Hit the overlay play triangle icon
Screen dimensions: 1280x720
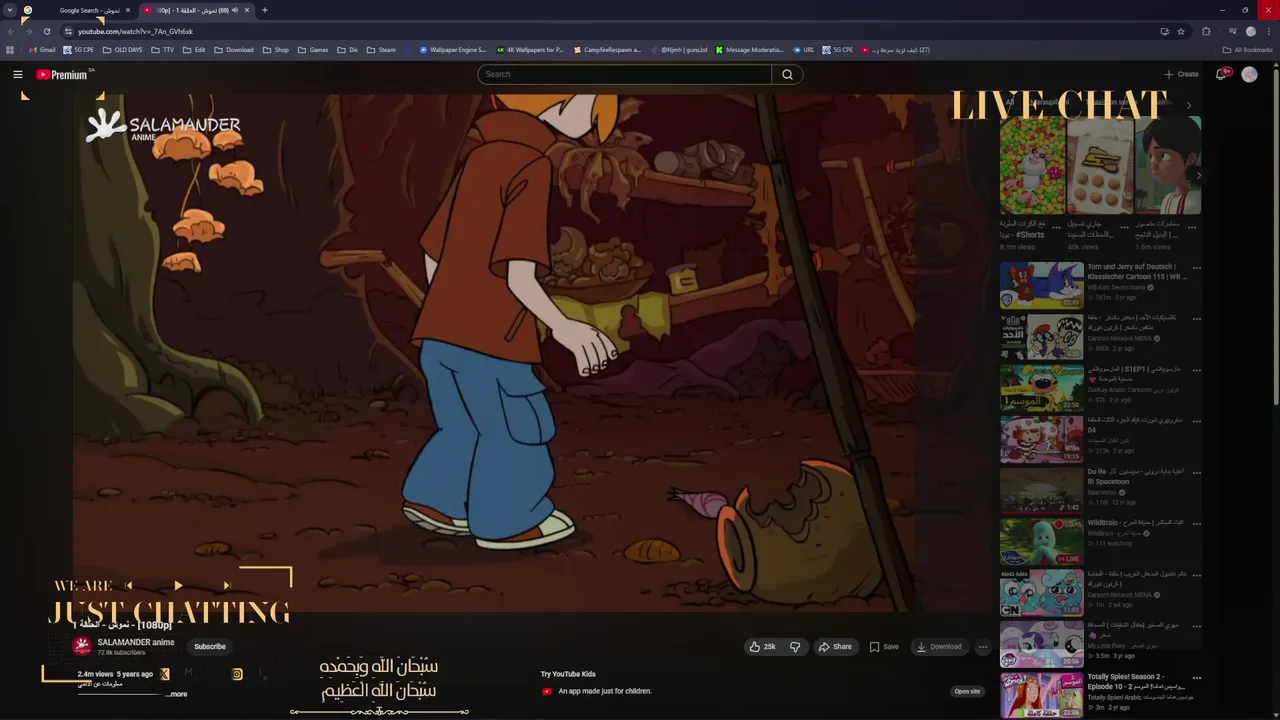click(x=178, y=585)
